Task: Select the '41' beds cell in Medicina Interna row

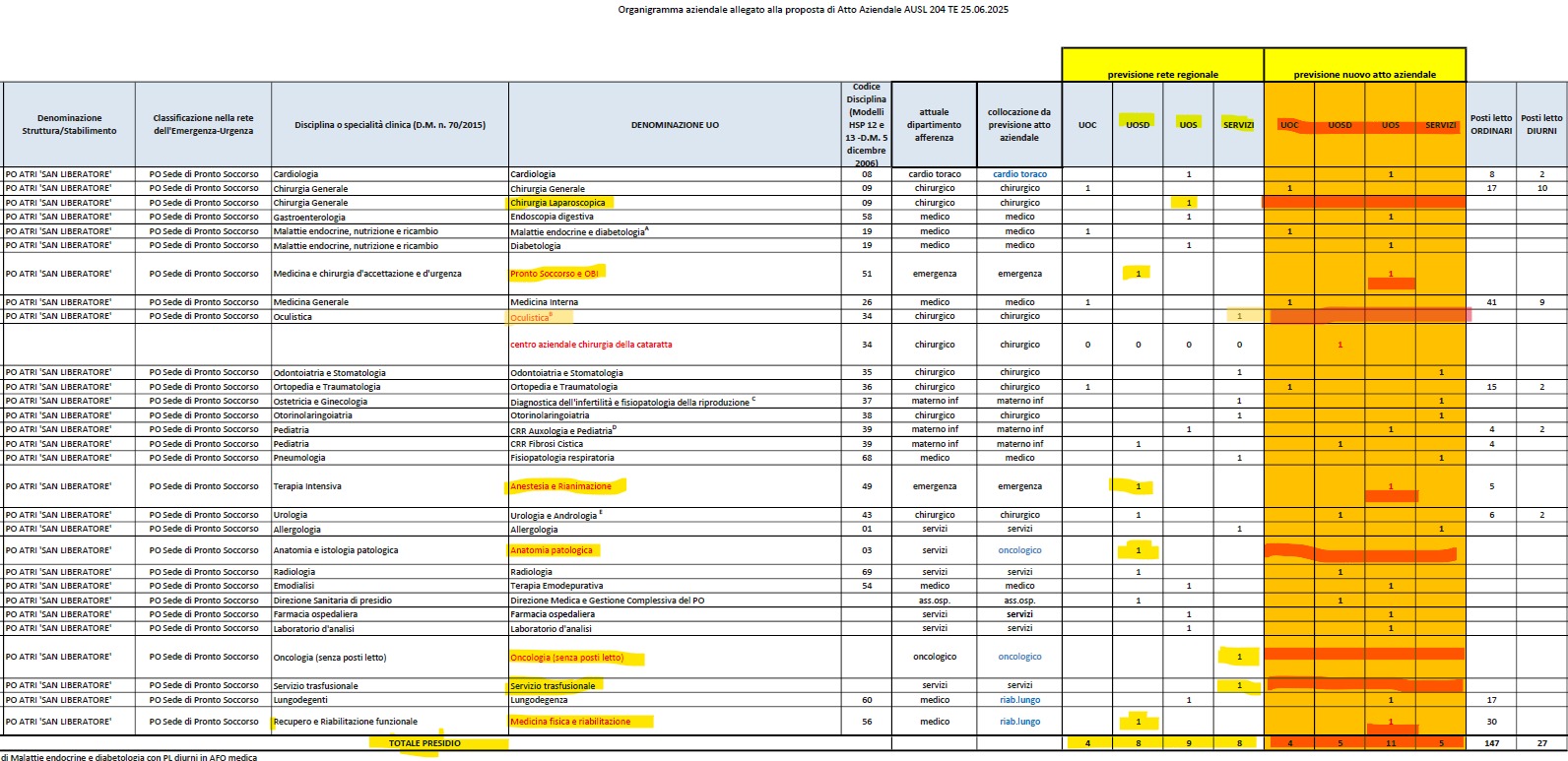Action: (x=1491, y=302)
